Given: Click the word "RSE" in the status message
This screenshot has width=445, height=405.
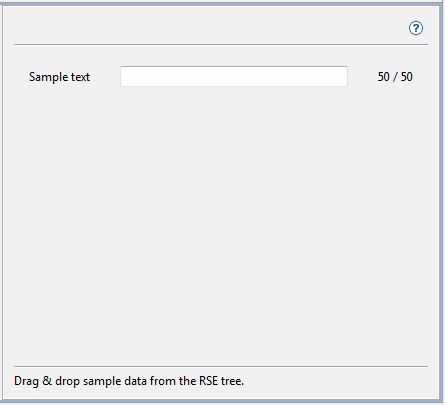Looking at the screenshot, I should pyautogui.click(x=208, y=381).
